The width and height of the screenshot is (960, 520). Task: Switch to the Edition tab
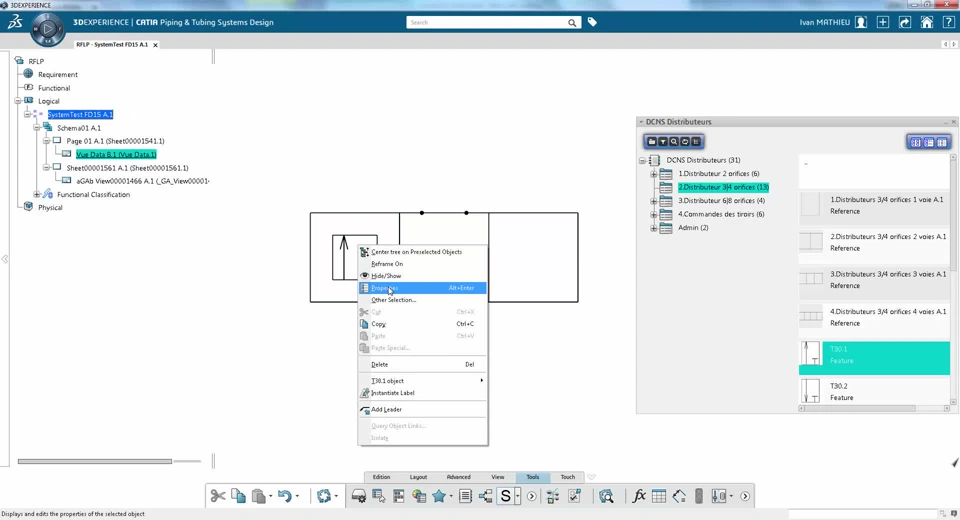pos(381,477)
